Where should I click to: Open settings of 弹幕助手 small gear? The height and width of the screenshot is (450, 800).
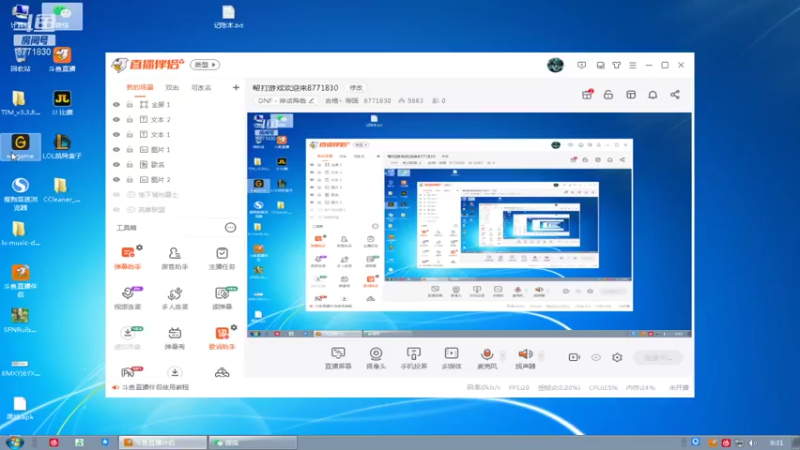(139, 247)
